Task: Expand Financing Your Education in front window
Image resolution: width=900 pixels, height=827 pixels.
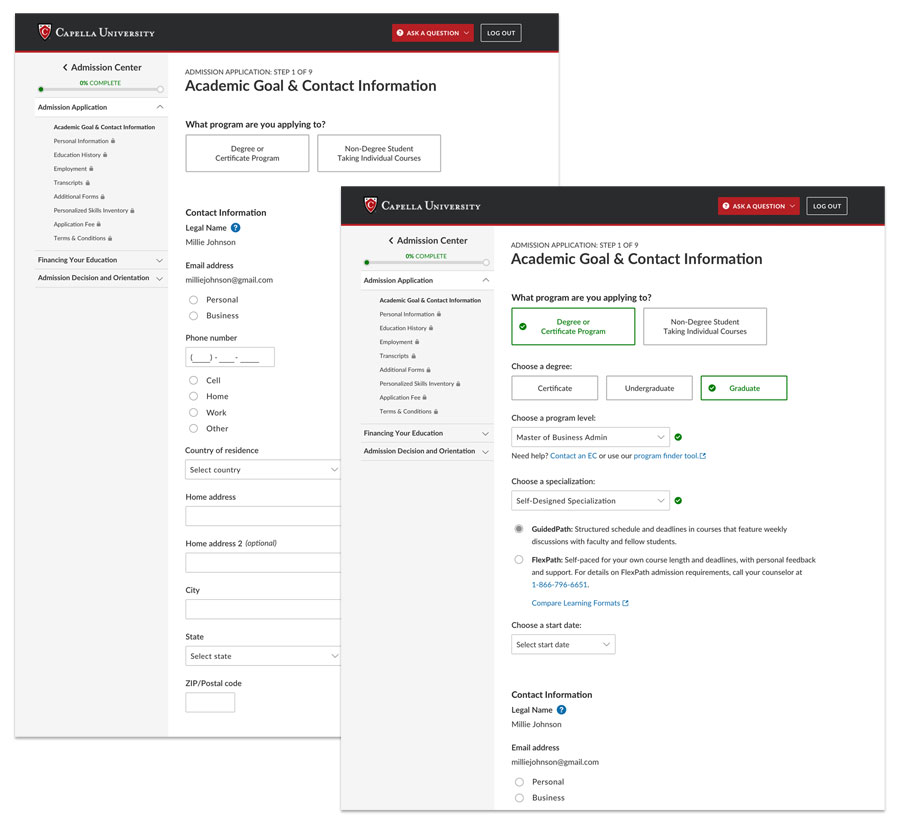Action: click(x=427, y=433)
